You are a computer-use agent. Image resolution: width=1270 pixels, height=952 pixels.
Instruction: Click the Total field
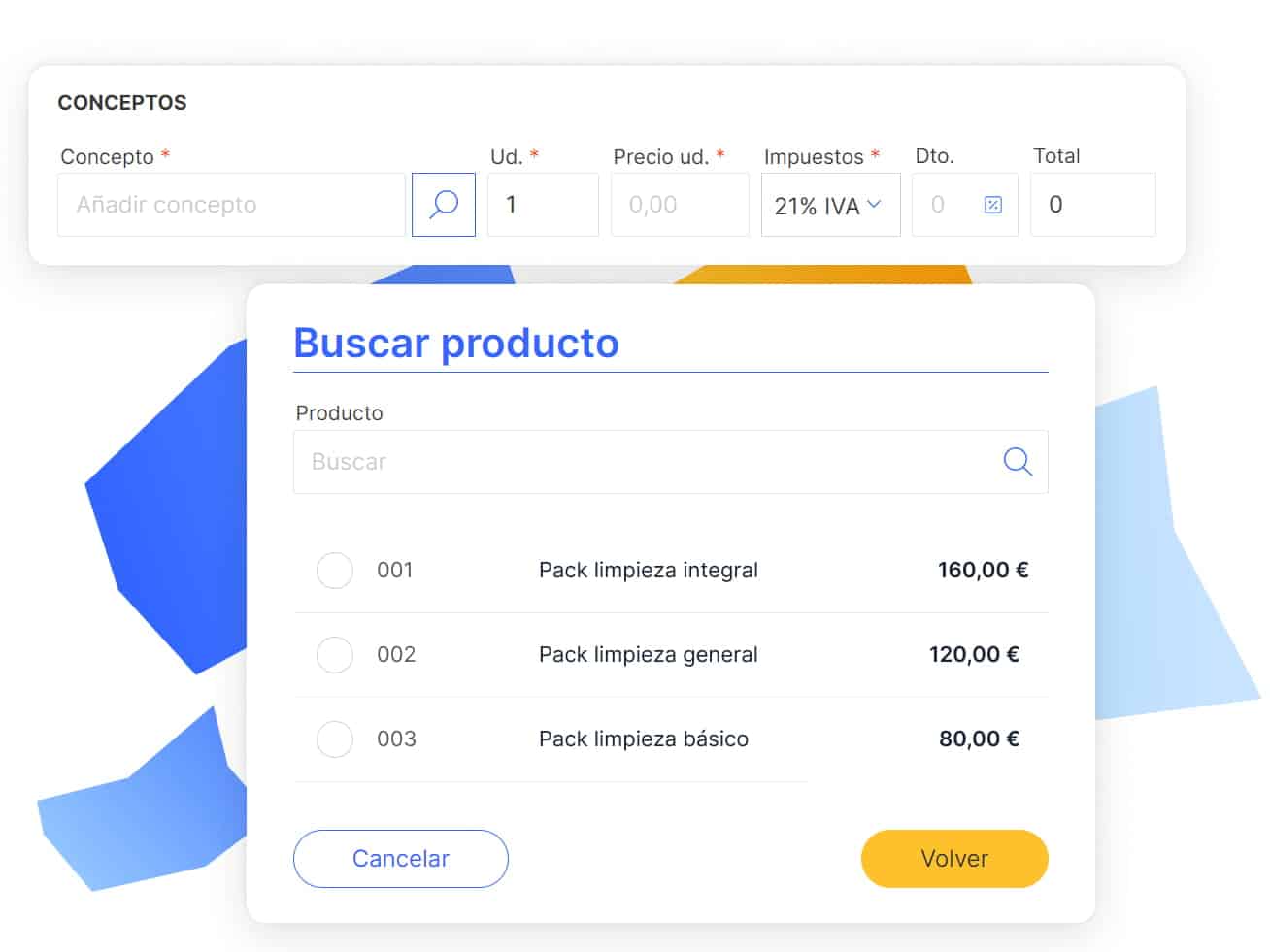tap(1092, 205)
